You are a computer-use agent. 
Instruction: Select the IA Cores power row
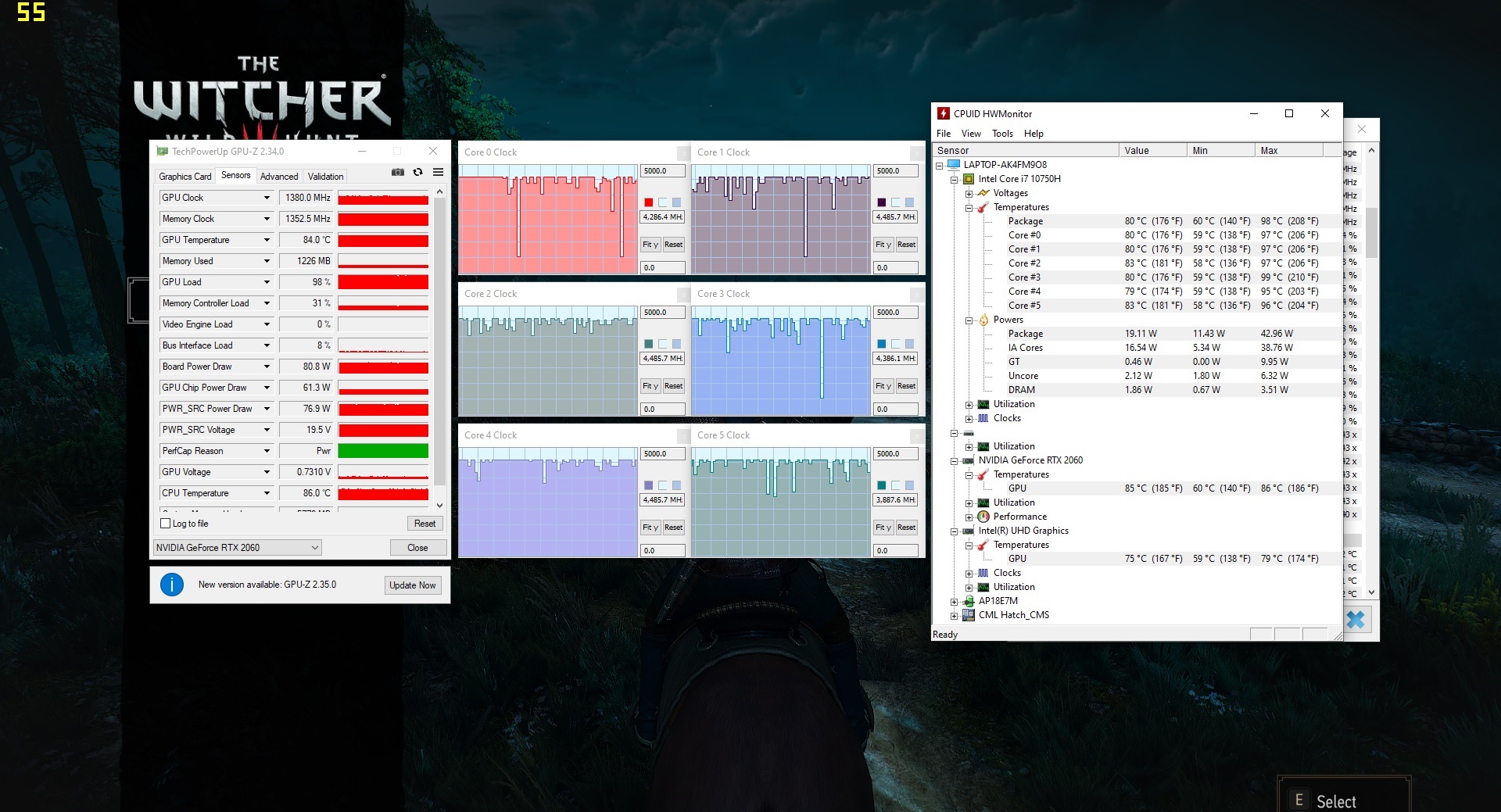1136,348
